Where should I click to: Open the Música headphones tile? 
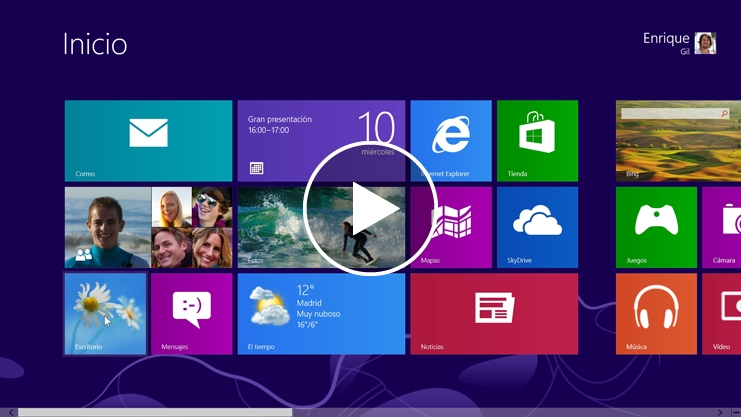(656, 314)
